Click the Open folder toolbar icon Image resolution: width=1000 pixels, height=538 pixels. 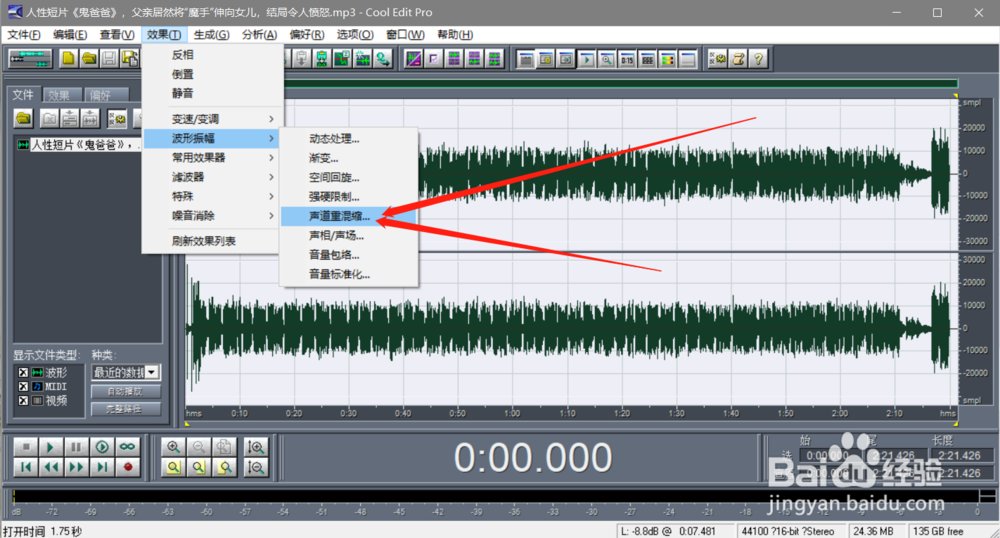89,59
